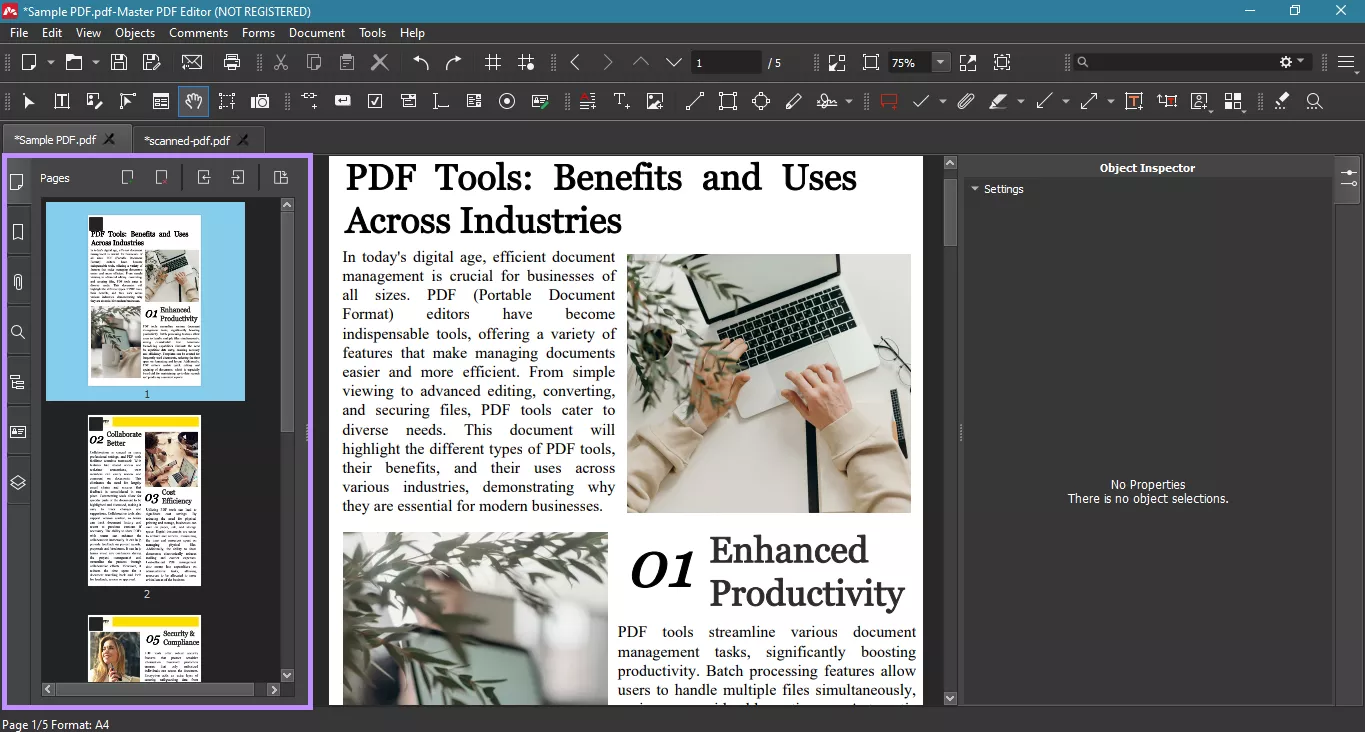Open the 75% zoom level dropdown
This screenshot has width=1365, height=732.
click(938, 62)
